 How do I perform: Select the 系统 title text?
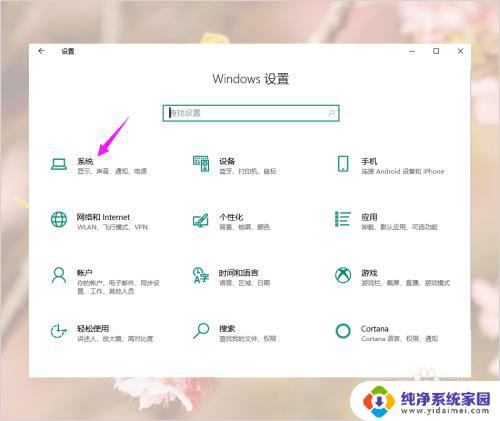click(x=85, y=161)
